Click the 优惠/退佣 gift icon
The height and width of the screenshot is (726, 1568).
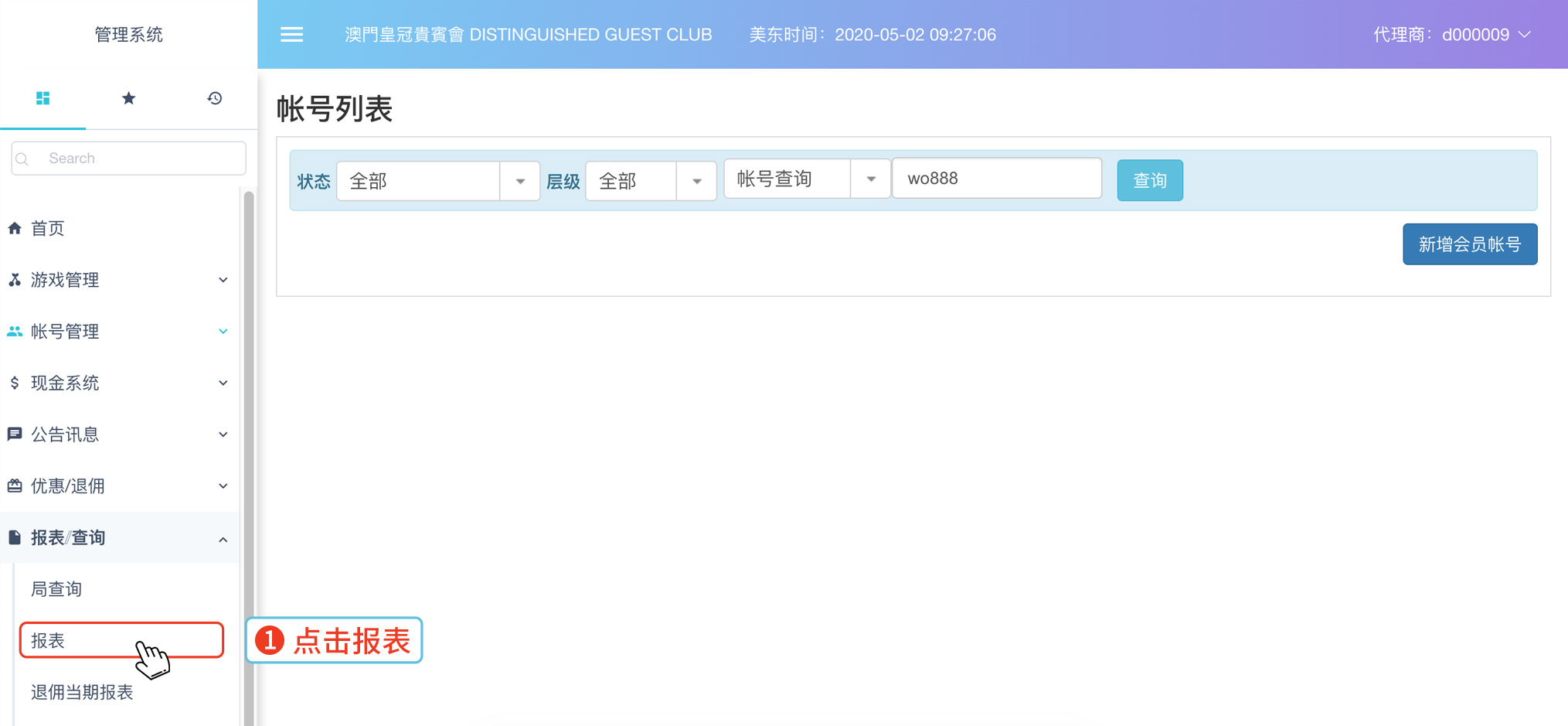click(x=15, y=486)
